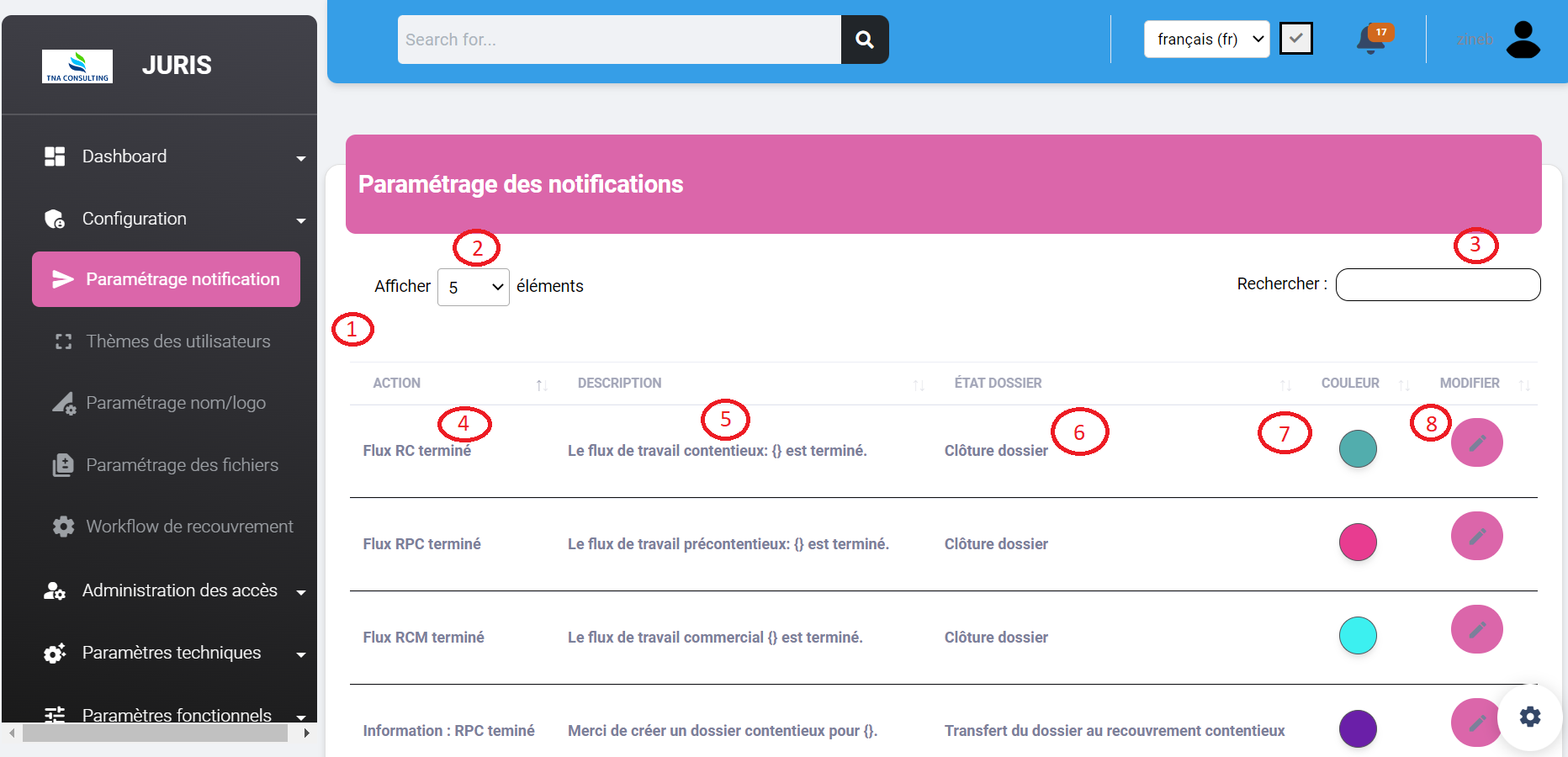
Task: Click the search magnifier button
Action: [x=864, y=40]
